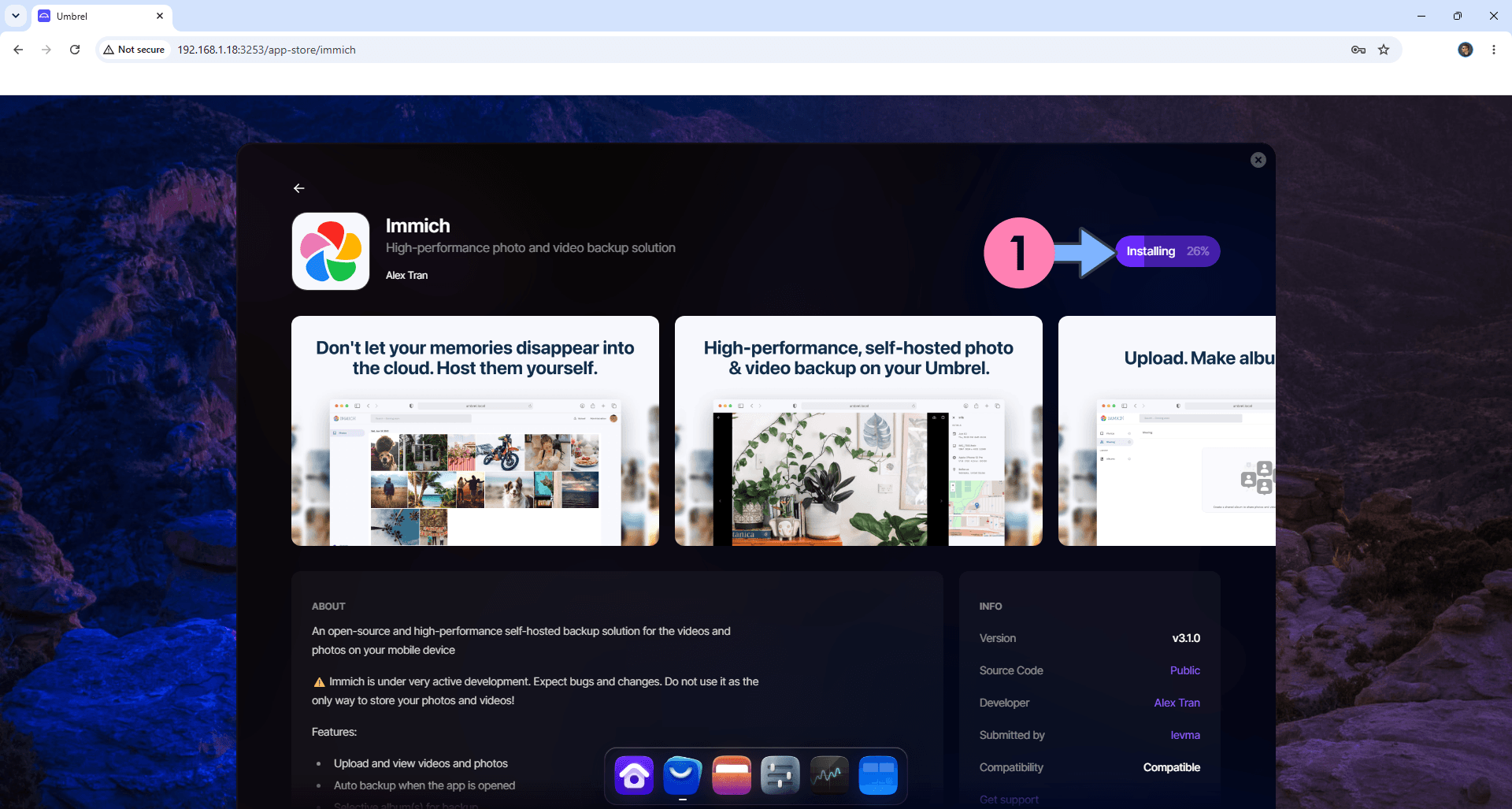Close the Umbrel tab
This screenshot has height=809, width=1512.
click(x=160, y=16)
